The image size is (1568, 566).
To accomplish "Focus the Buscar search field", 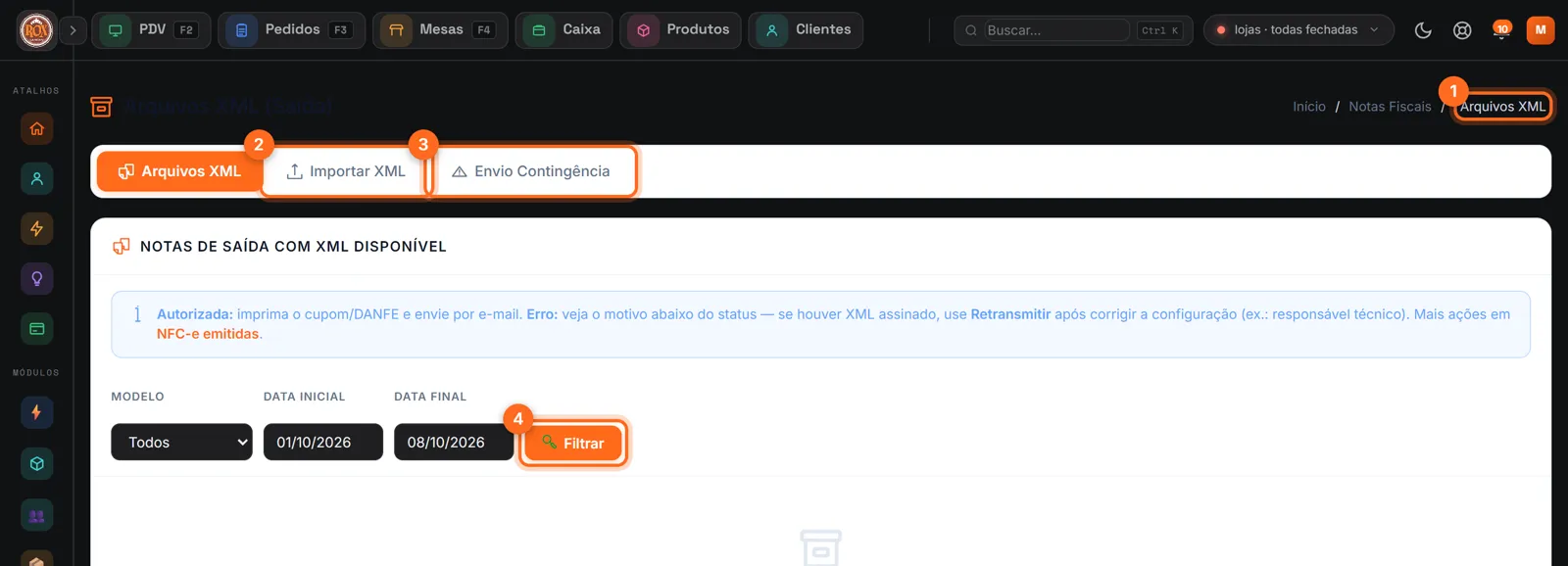I will point(1056,30).
